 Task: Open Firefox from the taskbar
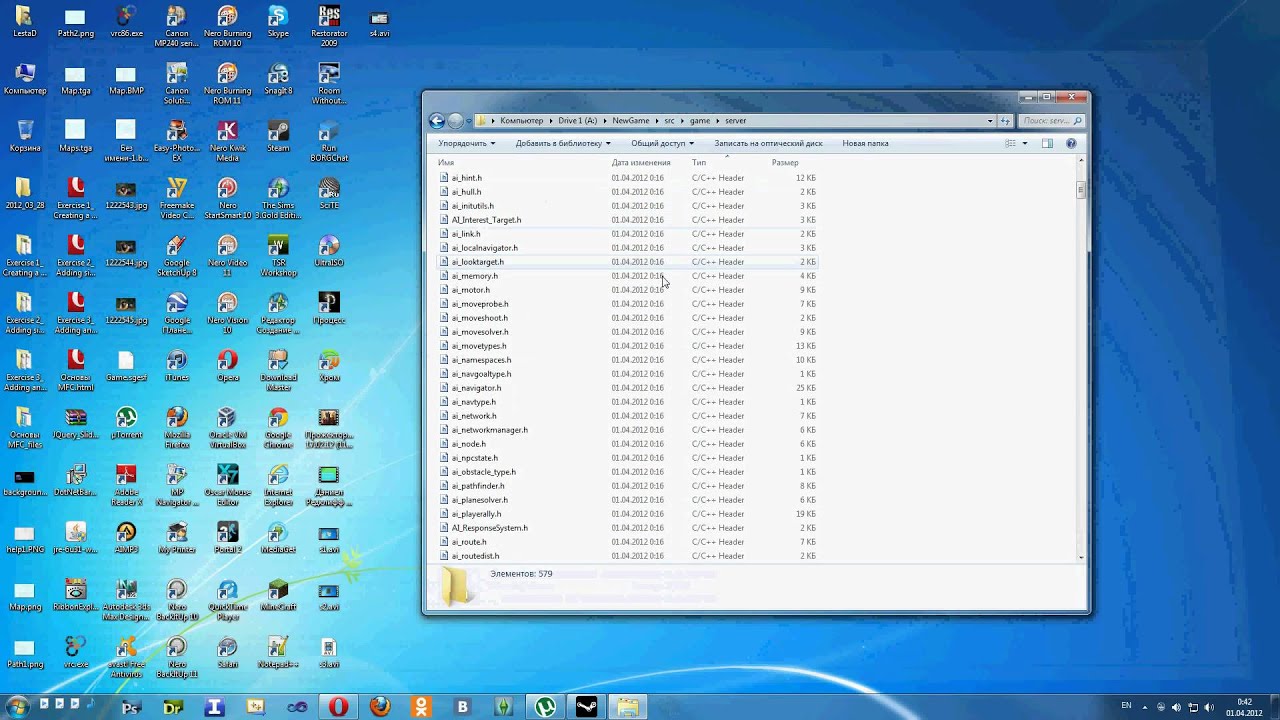[380, 707]
